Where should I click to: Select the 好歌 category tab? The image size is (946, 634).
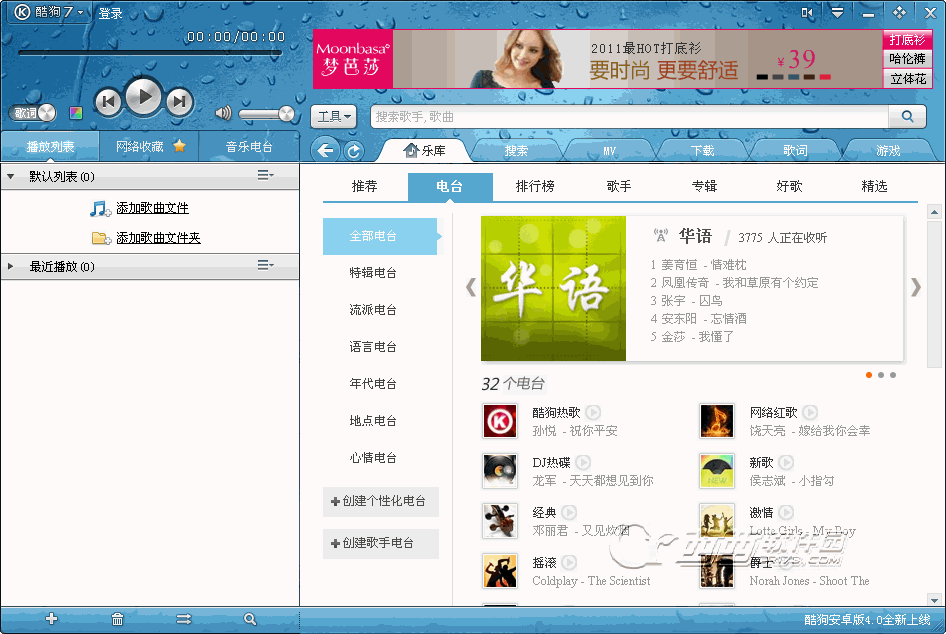(x=789, y=186)
